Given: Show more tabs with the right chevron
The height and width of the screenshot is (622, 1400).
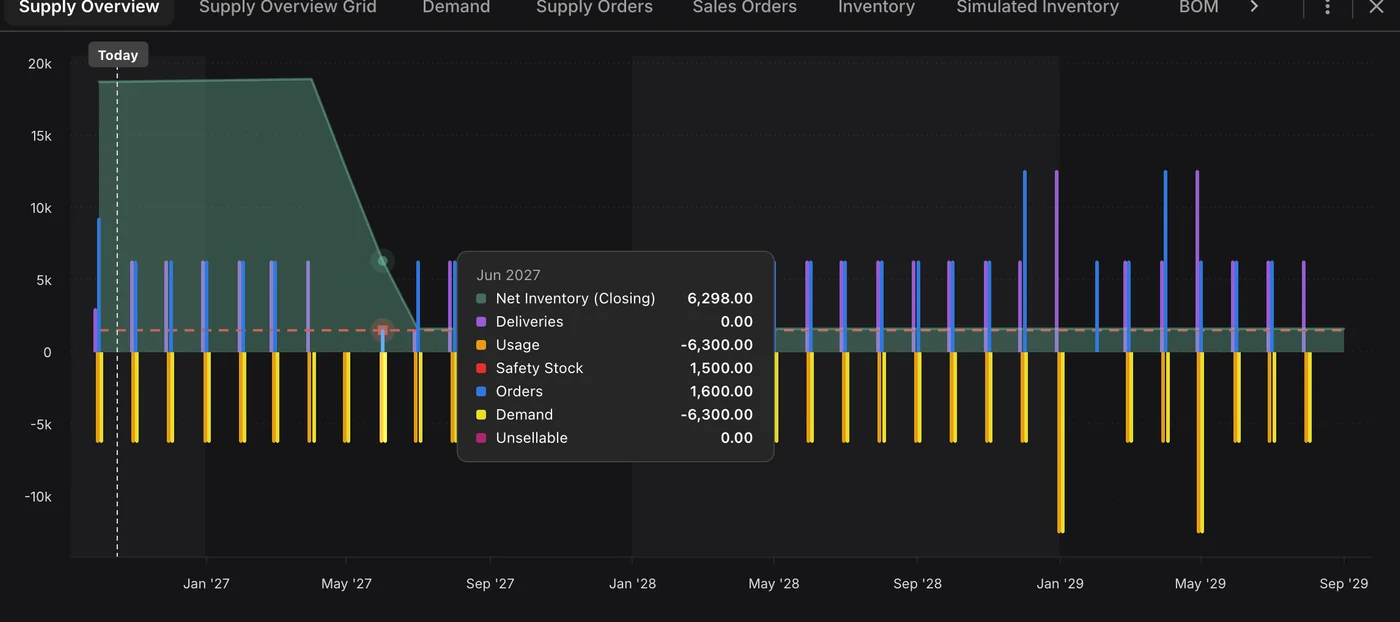Looking at the screenshot, I should coord(1254,7).
